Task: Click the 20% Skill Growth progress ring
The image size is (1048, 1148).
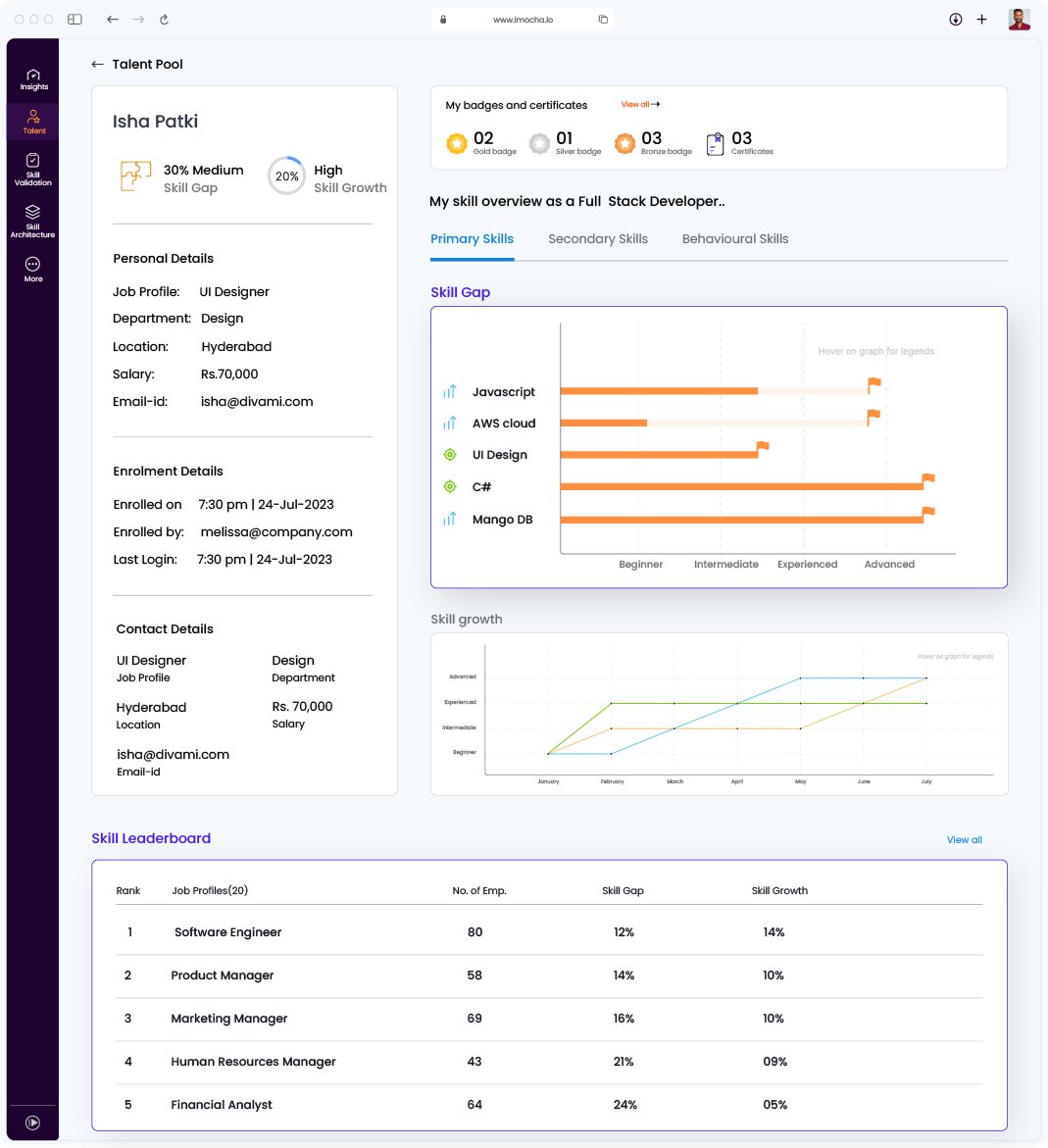Action: 286,177
